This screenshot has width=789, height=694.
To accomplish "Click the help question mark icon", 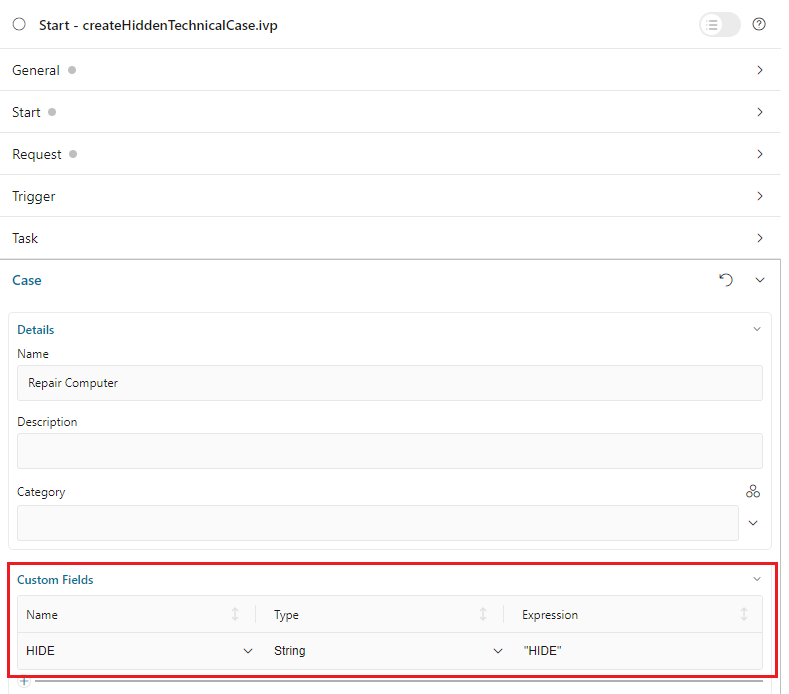I will click(x=759, y=25).
